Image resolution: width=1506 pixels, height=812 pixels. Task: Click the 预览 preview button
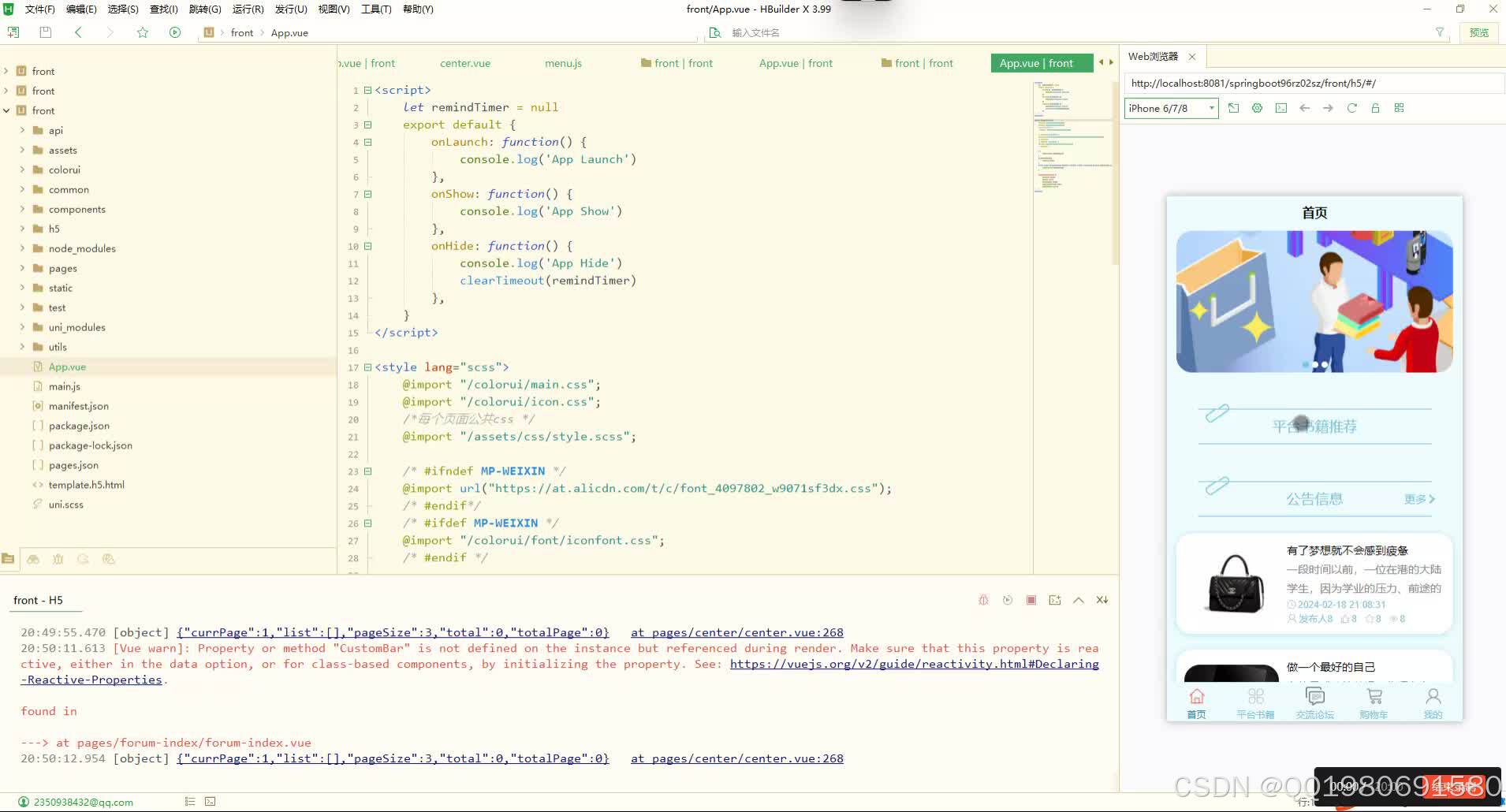[x=1479, y=32]
